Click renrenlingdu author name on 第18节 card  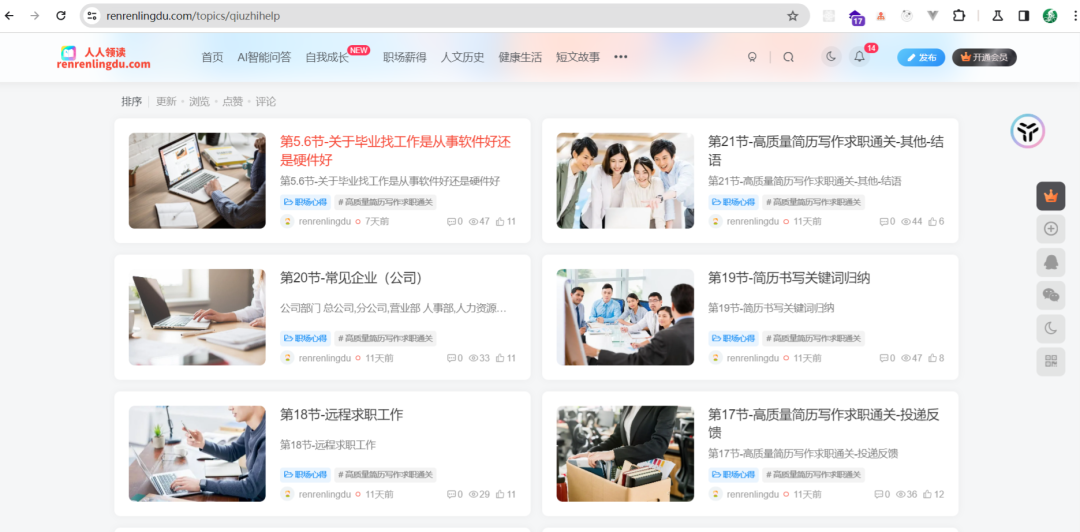[x=324, y=494]
